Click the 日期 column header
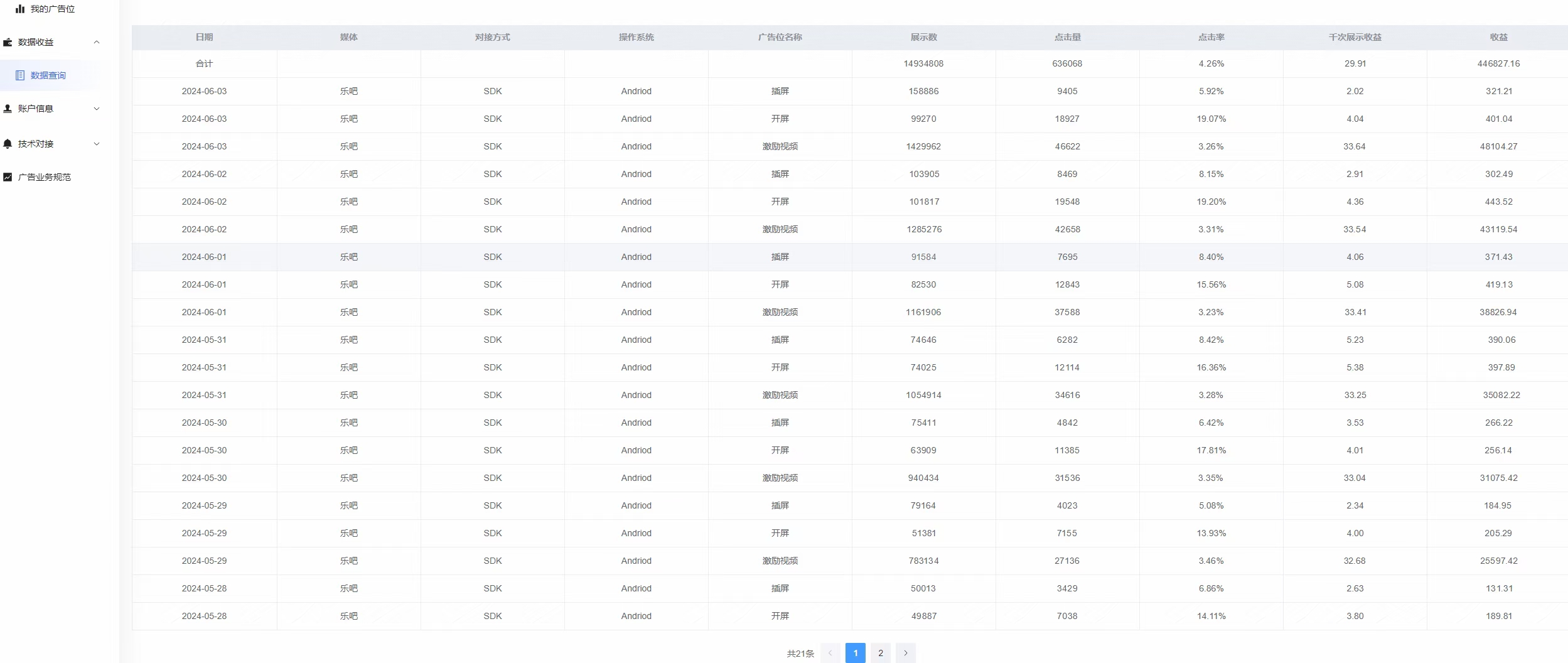Image resolution: width=1568 pixels, height=663 pixels. pos(204,37)
